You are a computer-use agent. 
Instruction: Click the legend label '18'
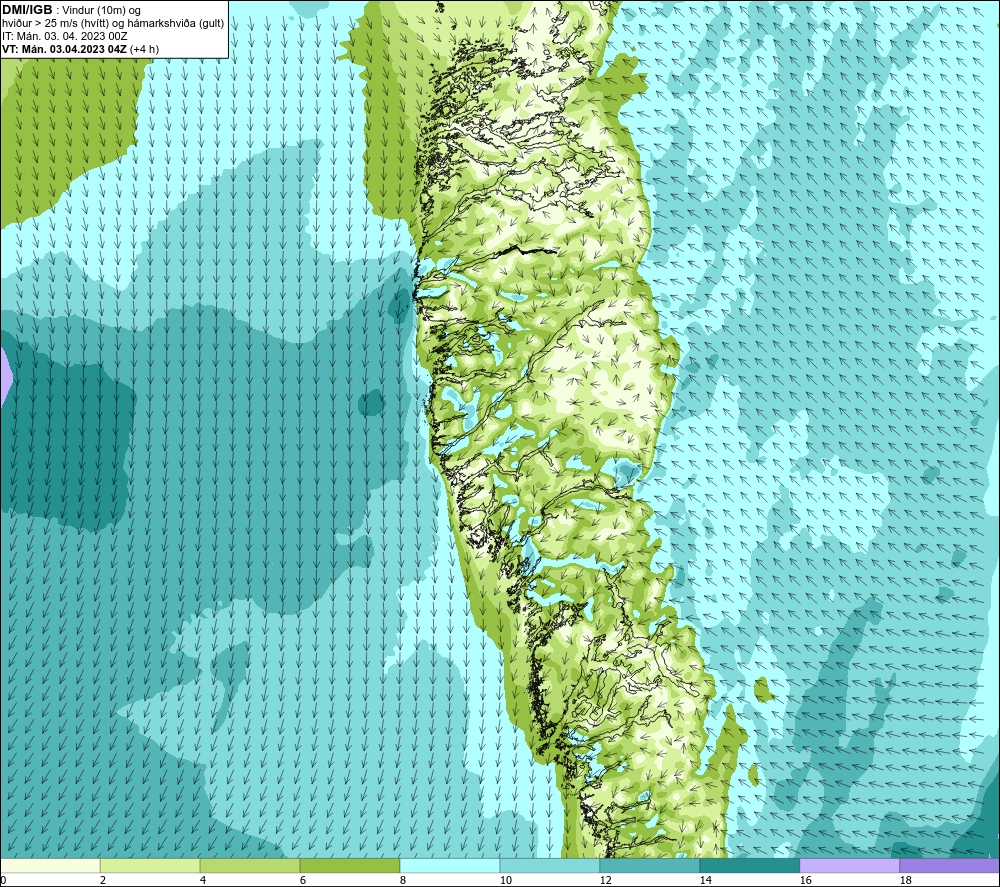(x=906, y=881)
